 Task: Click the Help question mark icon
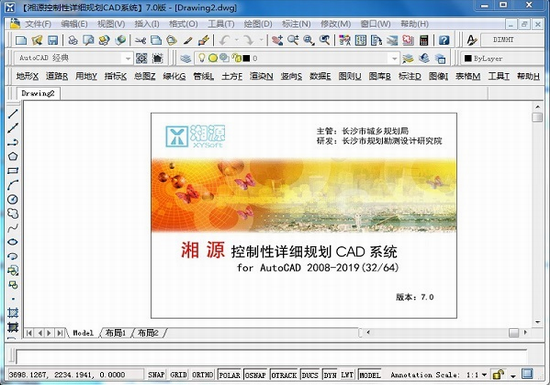pos(444,40)
